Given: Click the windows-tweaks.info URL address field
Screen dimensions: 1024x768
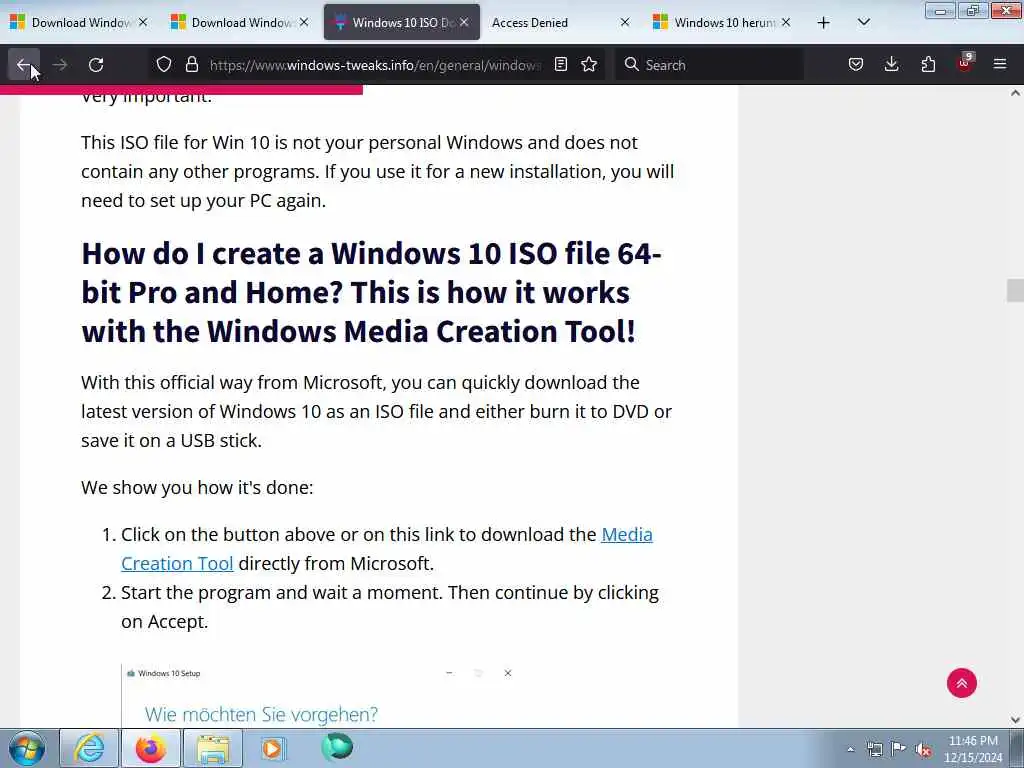Looking at the screenshot, I should (376, 65).
